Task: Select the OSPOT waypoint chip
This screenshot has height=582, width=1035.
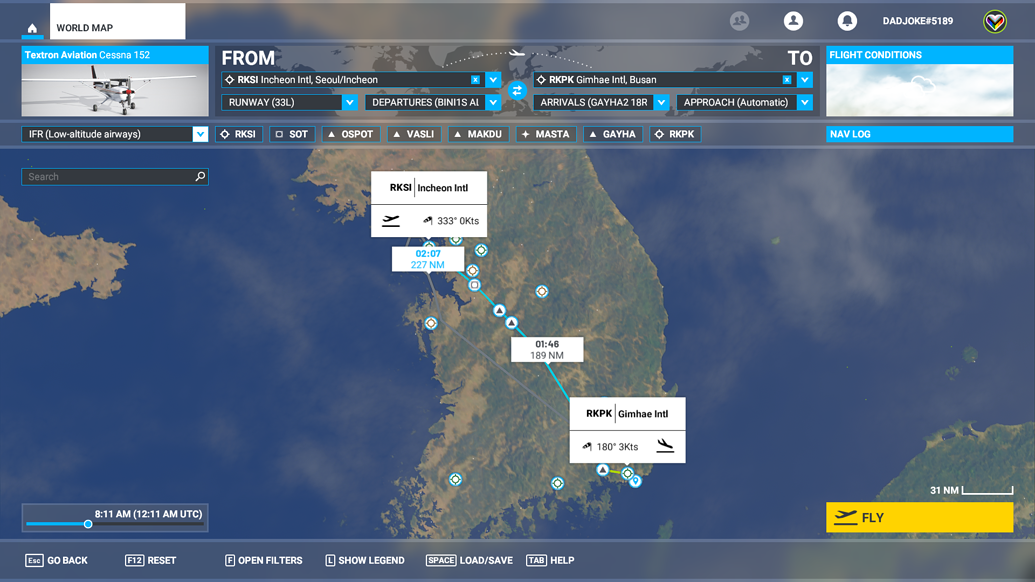Action: click(351, 133)
